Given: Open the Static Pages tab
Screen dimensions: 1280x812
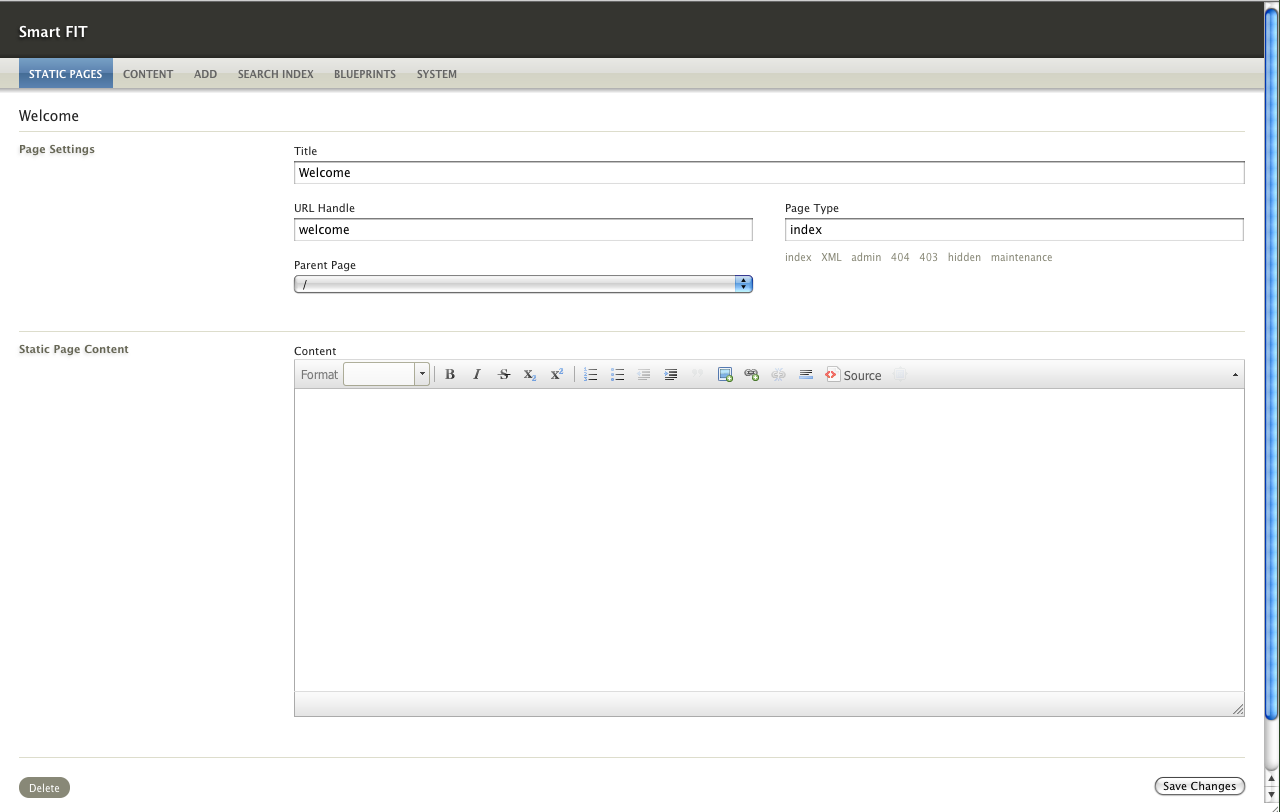Looking at the screenshot, I should click(66, 74).
